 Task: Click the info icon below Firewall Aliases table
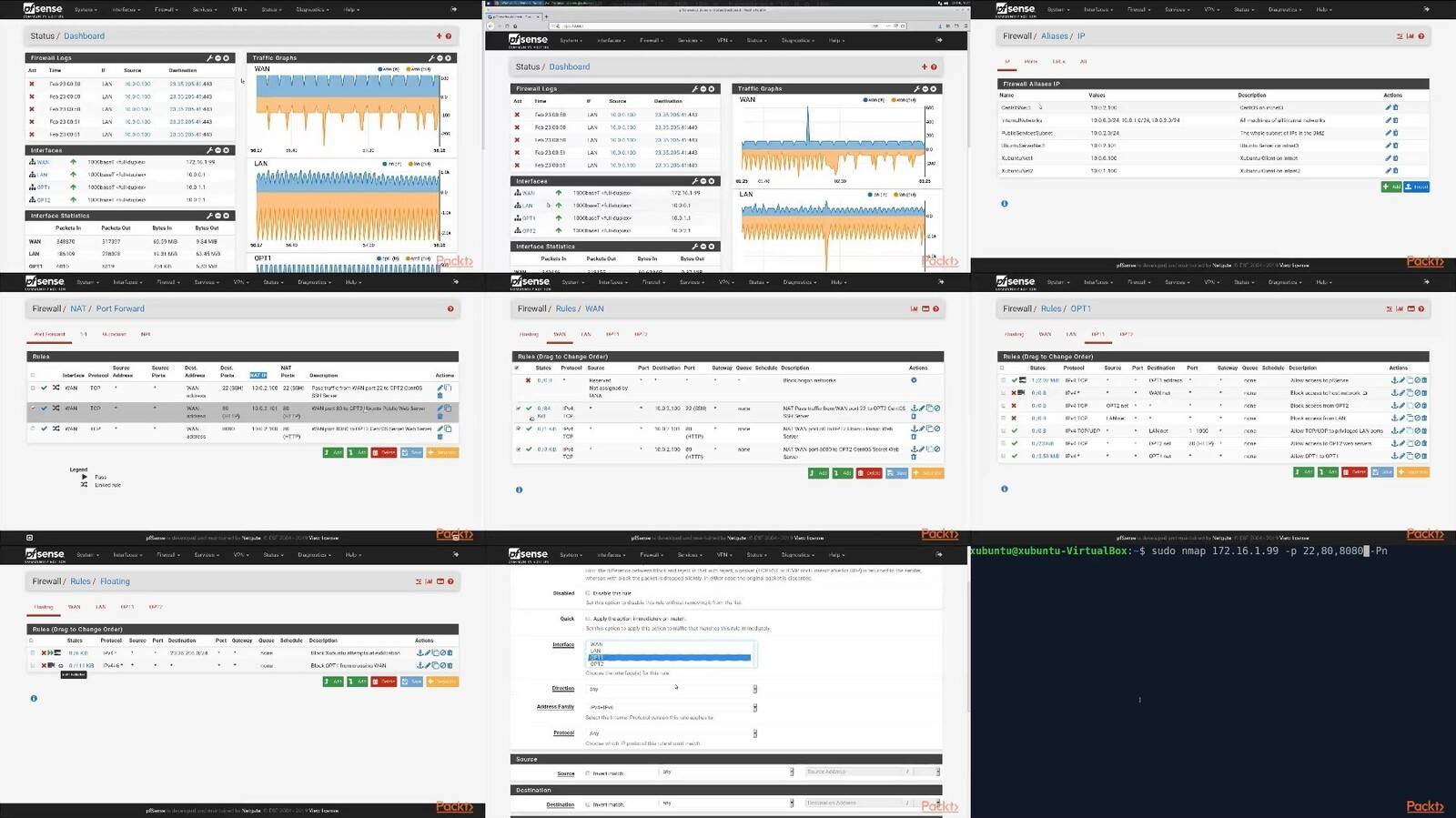[1005, 204]
